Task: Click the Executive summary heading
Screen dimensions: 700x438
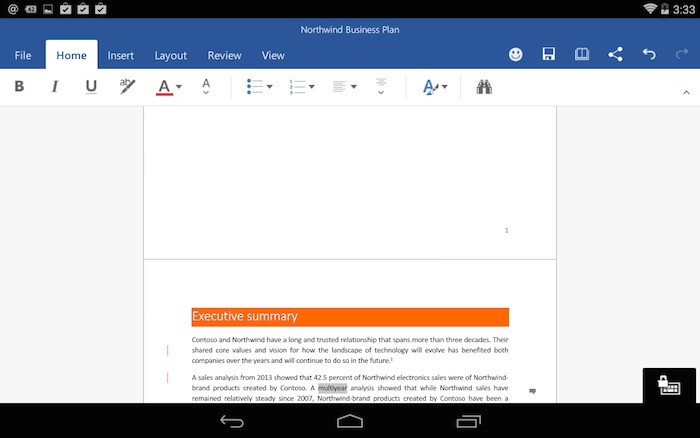Action: coord(245,317)
